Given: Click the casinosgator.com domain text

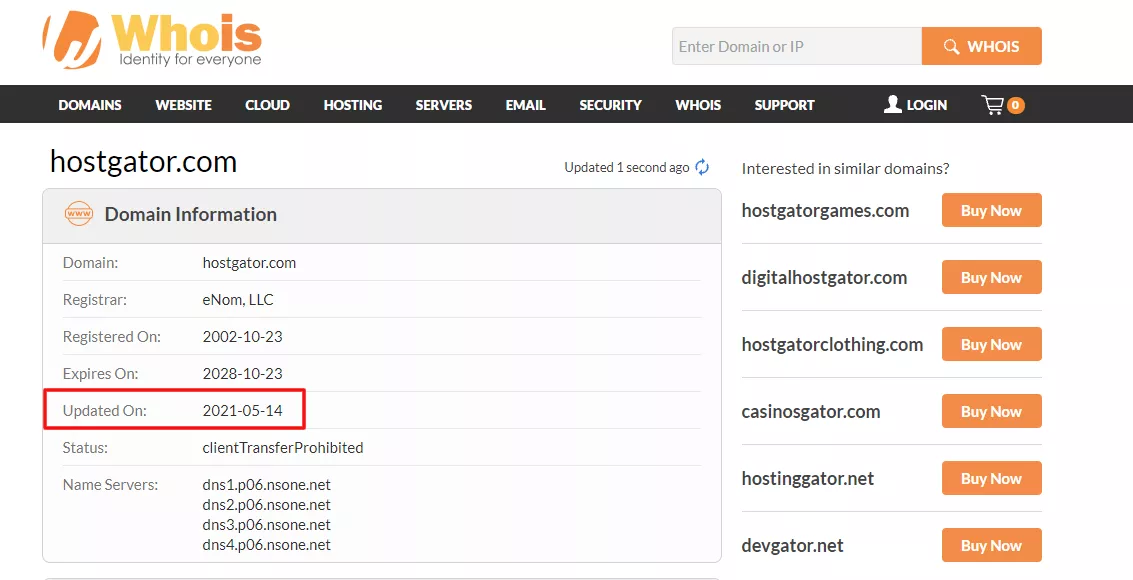Looking at the screenshot, I should [811, 412].
